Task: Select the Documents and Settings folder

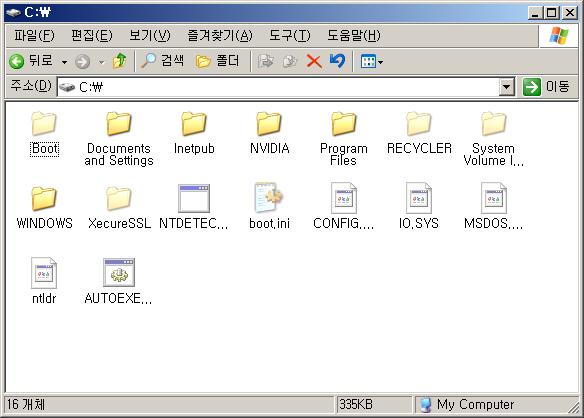Action: tap(119, 139)
